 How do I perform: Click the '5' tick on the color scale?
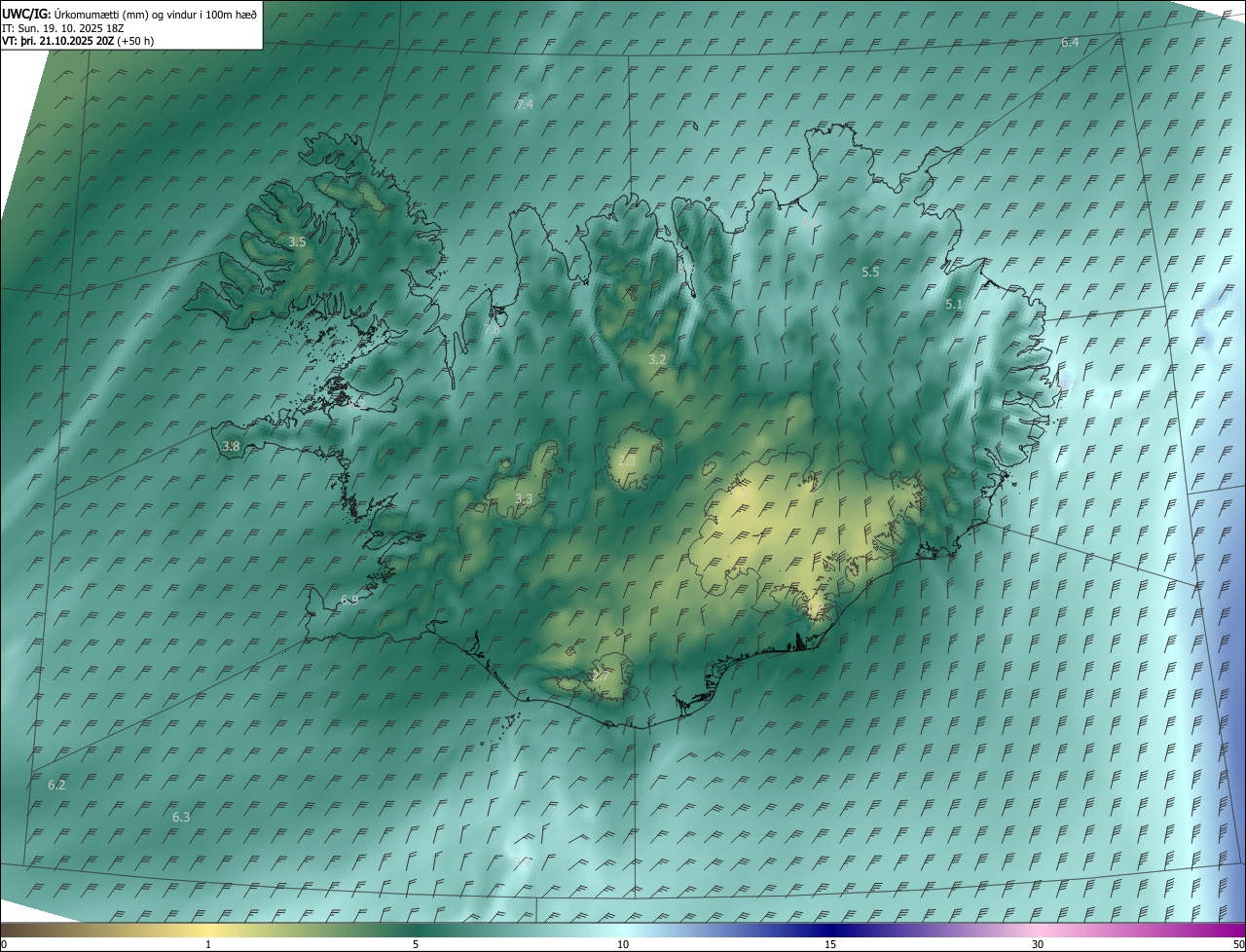(x=416, y=944)
